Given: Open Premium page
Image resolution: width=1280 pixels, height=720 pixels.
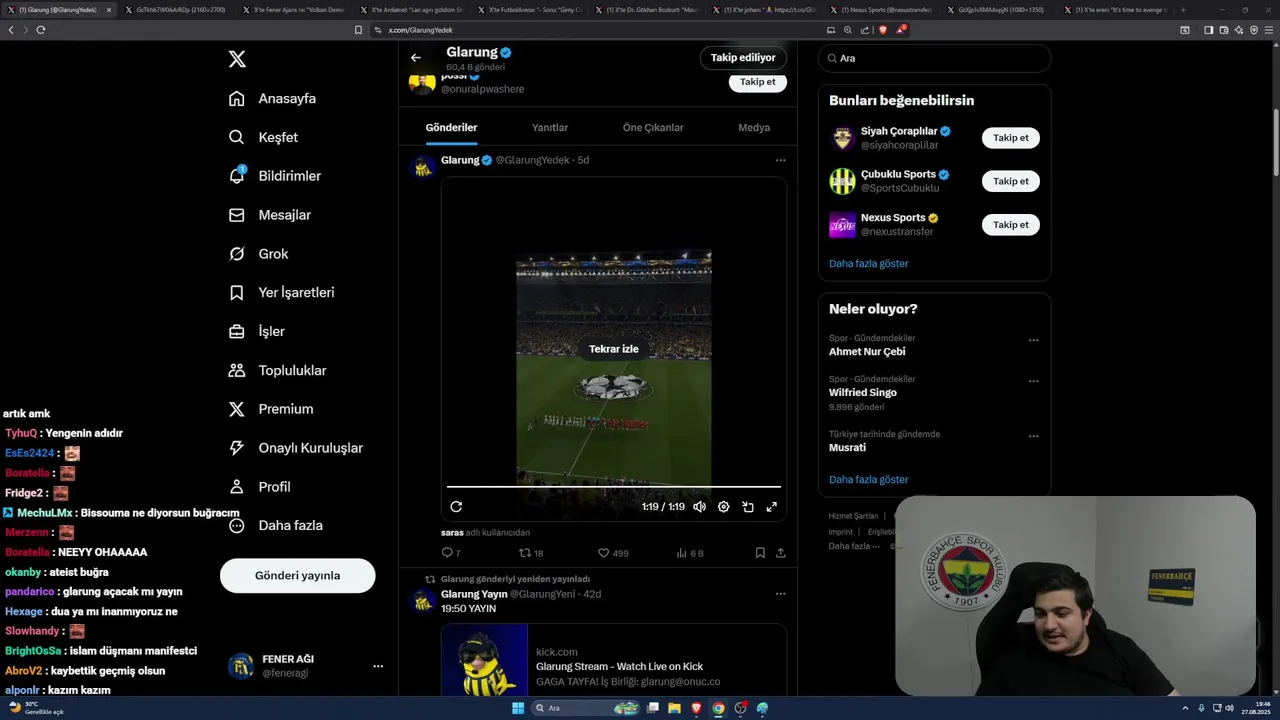Looking at the screenshot, I should [x=270, y=409].
